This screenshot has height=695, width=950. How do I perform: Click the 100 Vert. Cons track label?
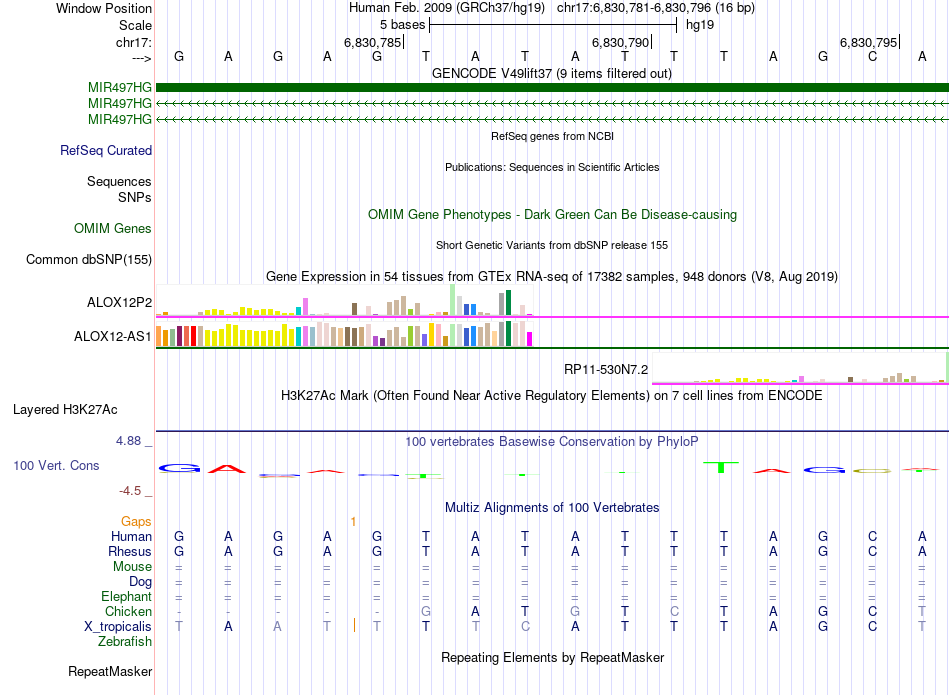click(56, 465)
